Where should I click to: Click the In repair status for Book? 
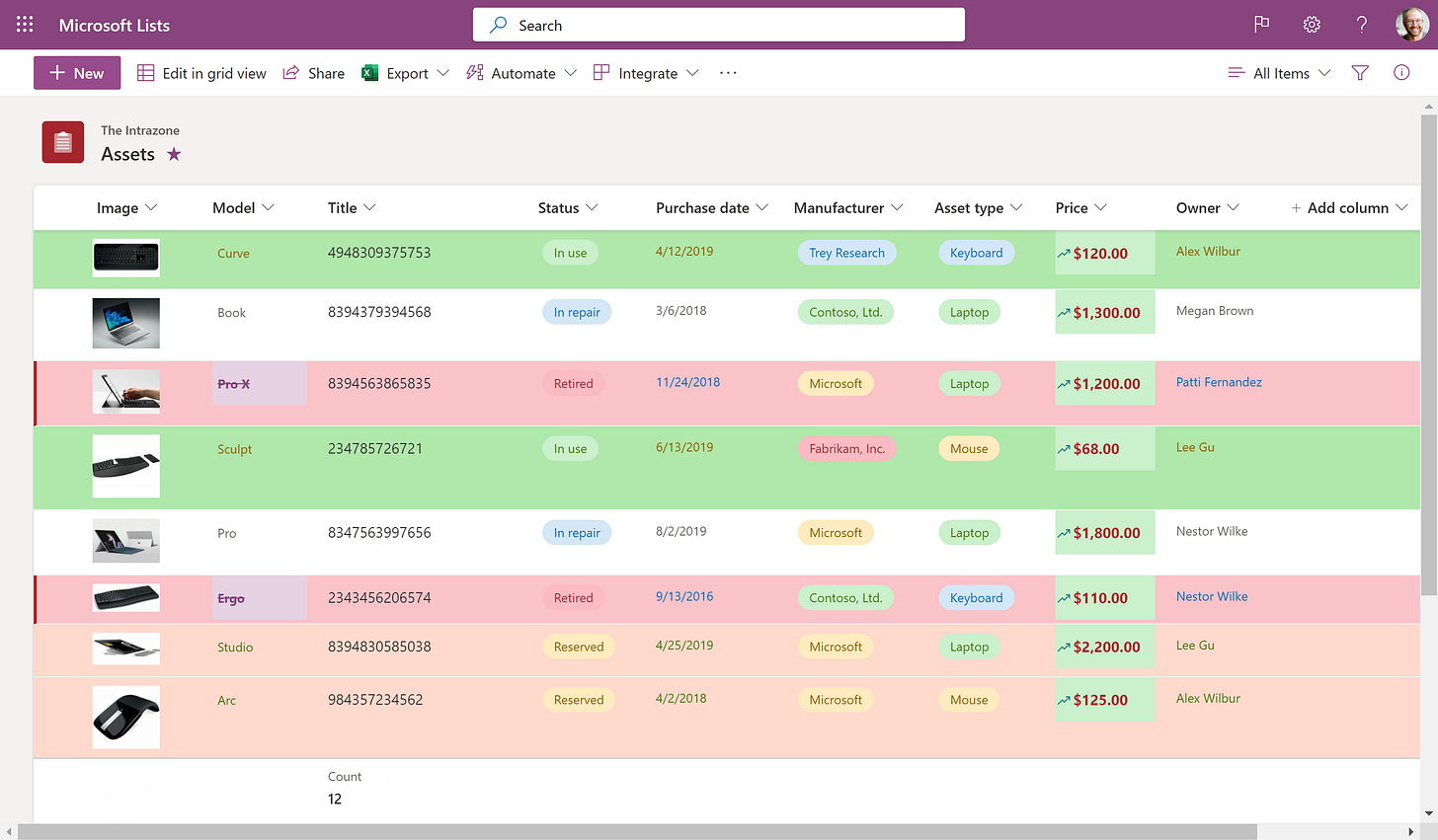coord(577,313)
